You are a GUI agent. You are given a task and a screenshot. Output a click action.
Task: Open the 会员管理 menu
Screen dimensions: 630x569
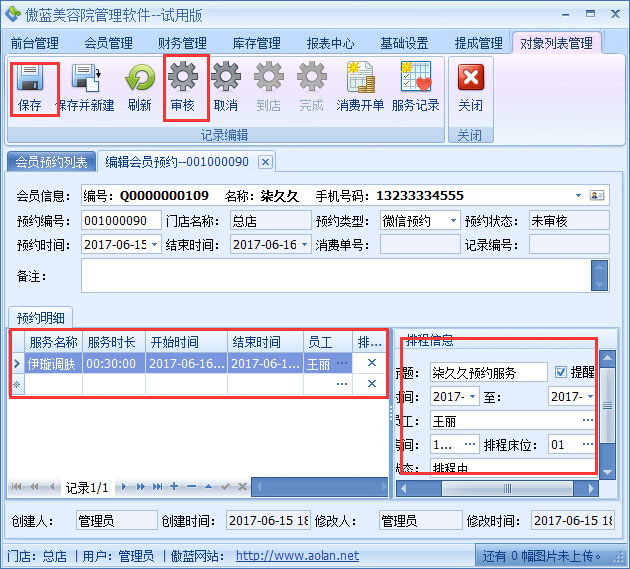108,43
